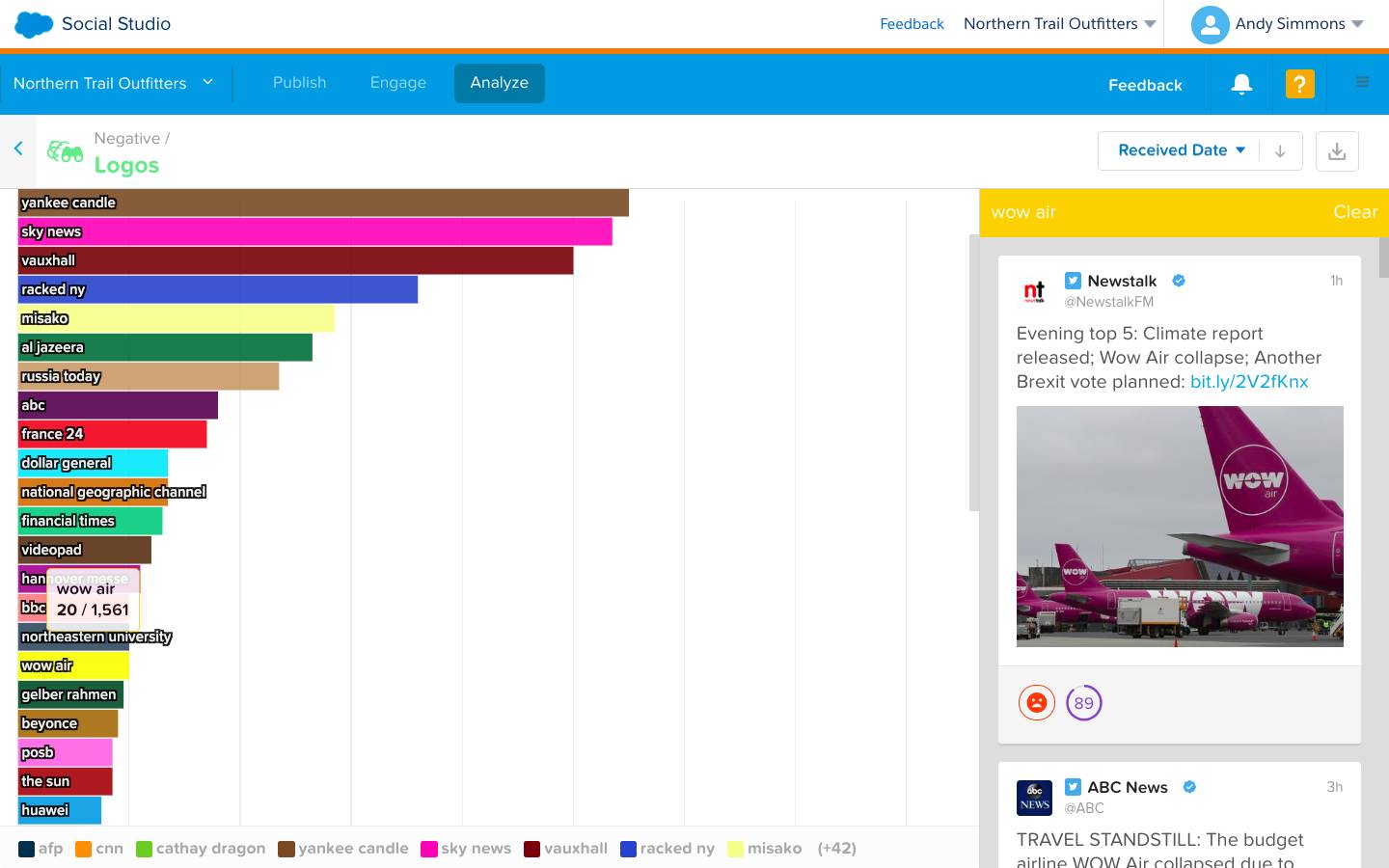
Task: Click Newstalk verified badge
Action: pyautogui.click(x=1179, y=281)
